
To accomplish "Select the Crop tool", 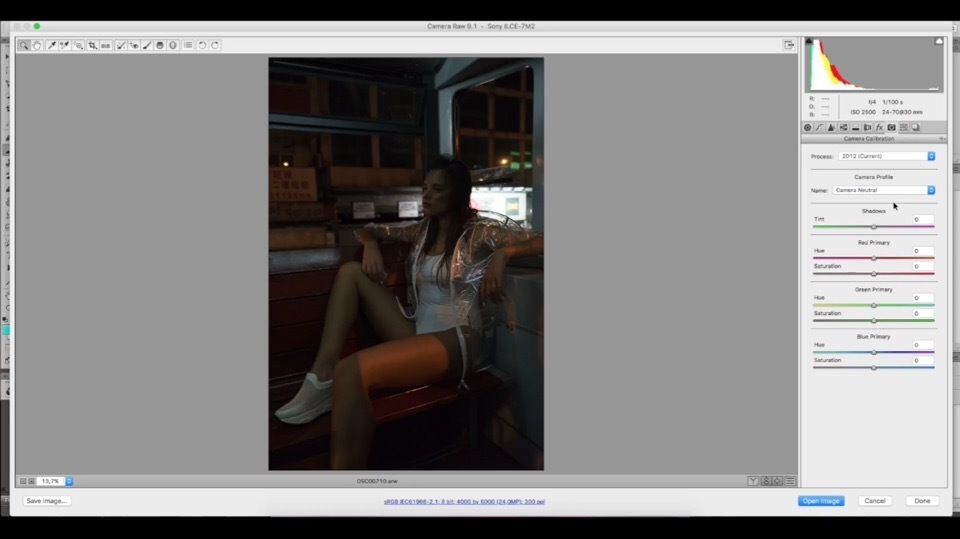I will 92,45.
